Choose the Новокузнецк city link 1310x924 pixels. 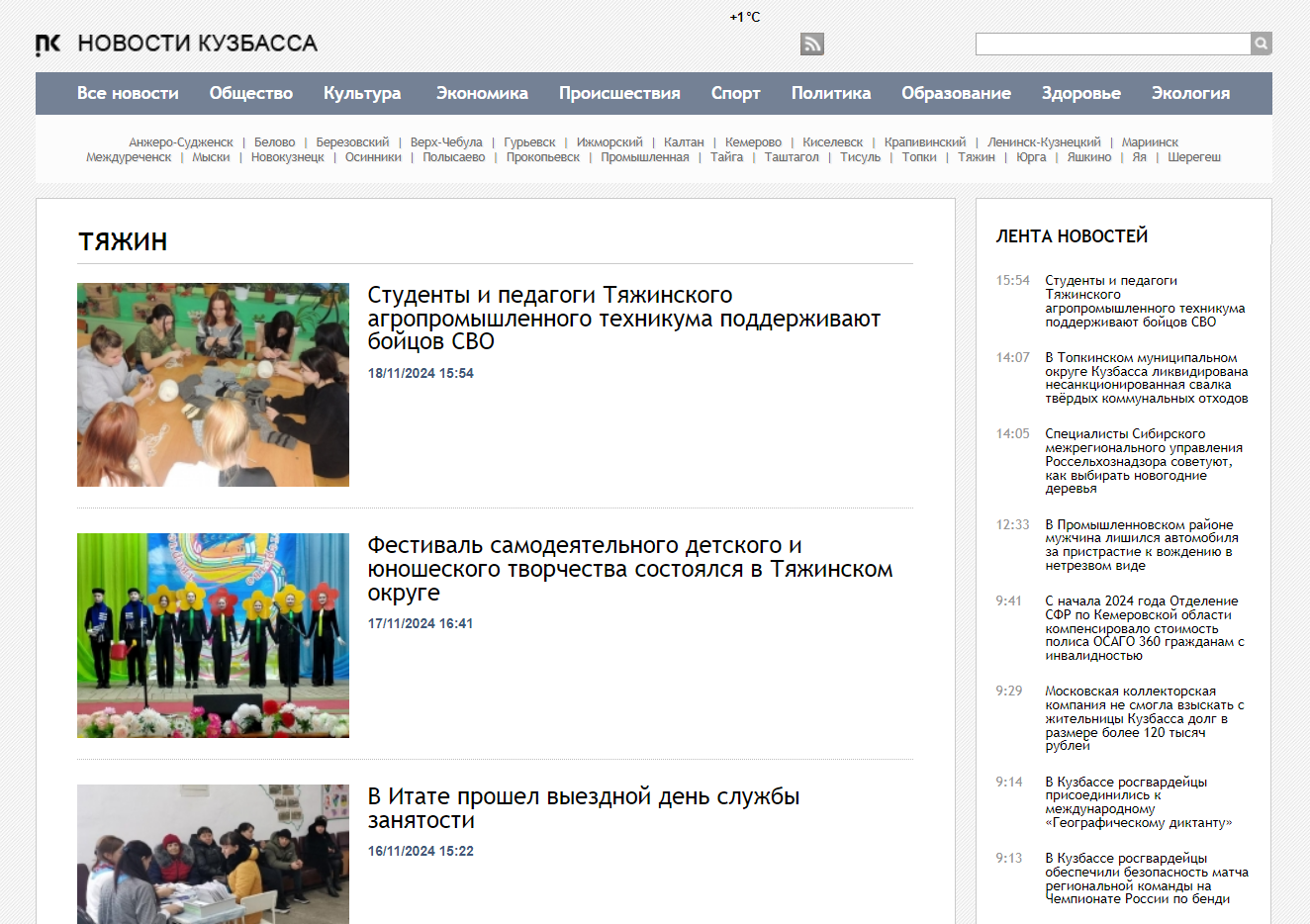point(287,157)
